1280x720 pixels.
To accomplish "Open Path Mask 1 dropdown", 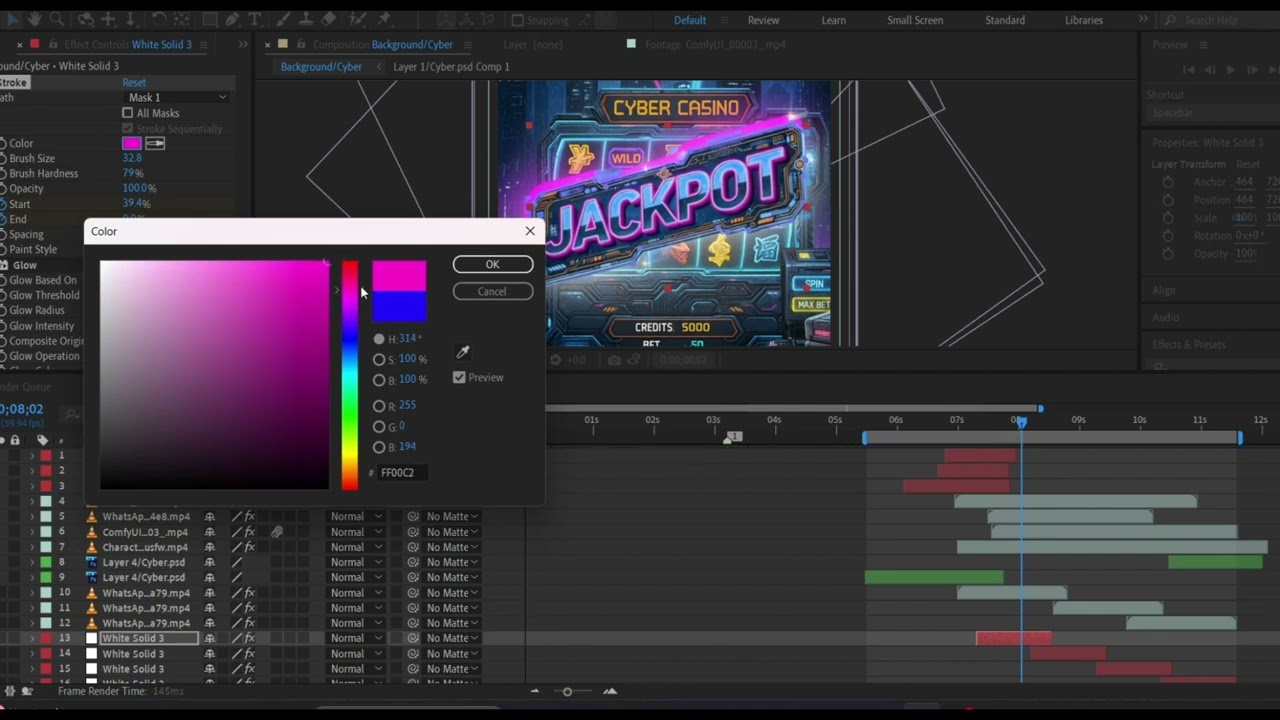I will click(177, 97).
